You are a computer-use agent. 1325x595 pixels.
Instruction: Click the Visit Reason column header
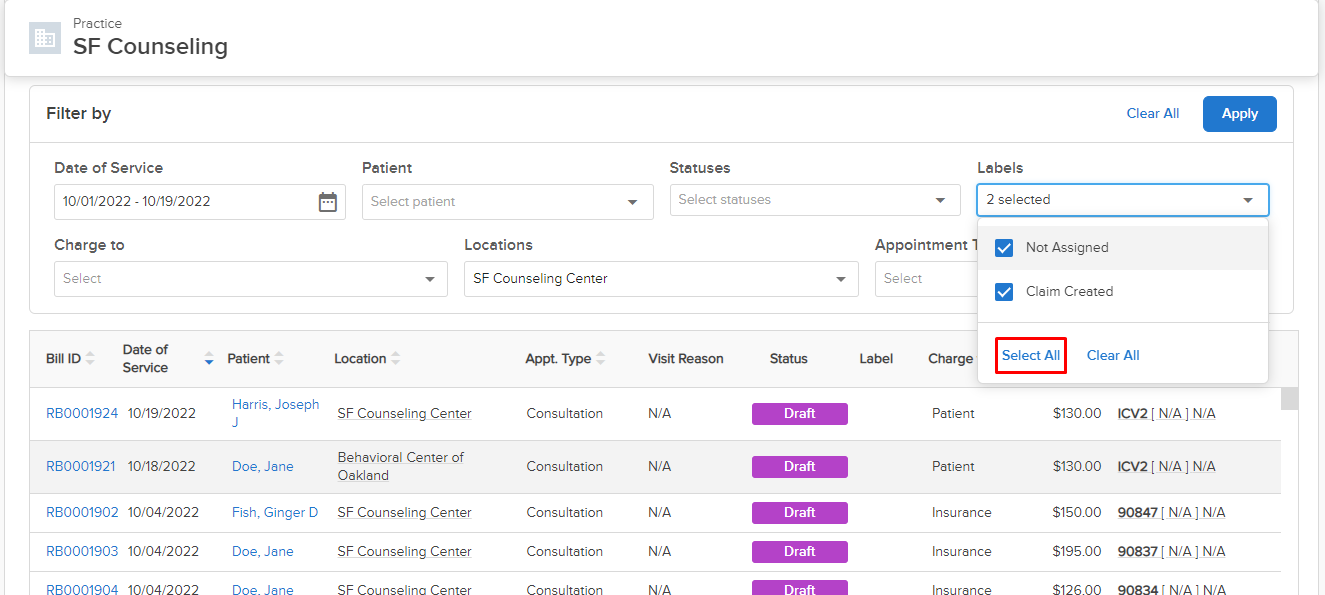tap(686, 359)
